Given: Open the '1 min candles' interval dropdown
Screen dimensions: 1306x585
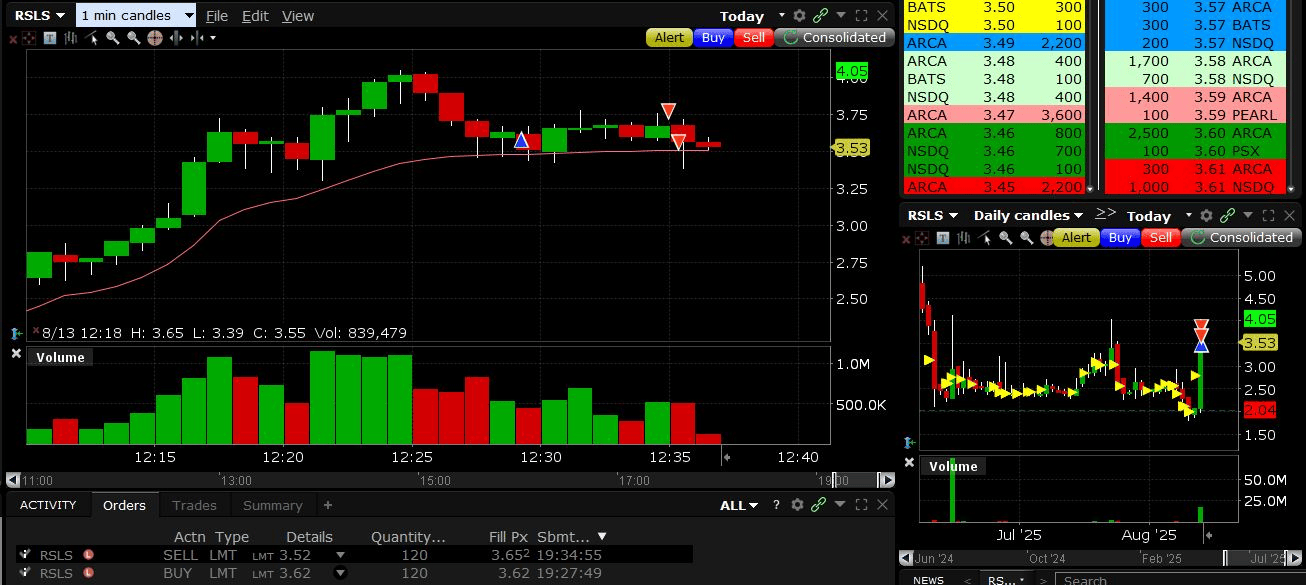Looking at the screenshot, I should [137, 15].
